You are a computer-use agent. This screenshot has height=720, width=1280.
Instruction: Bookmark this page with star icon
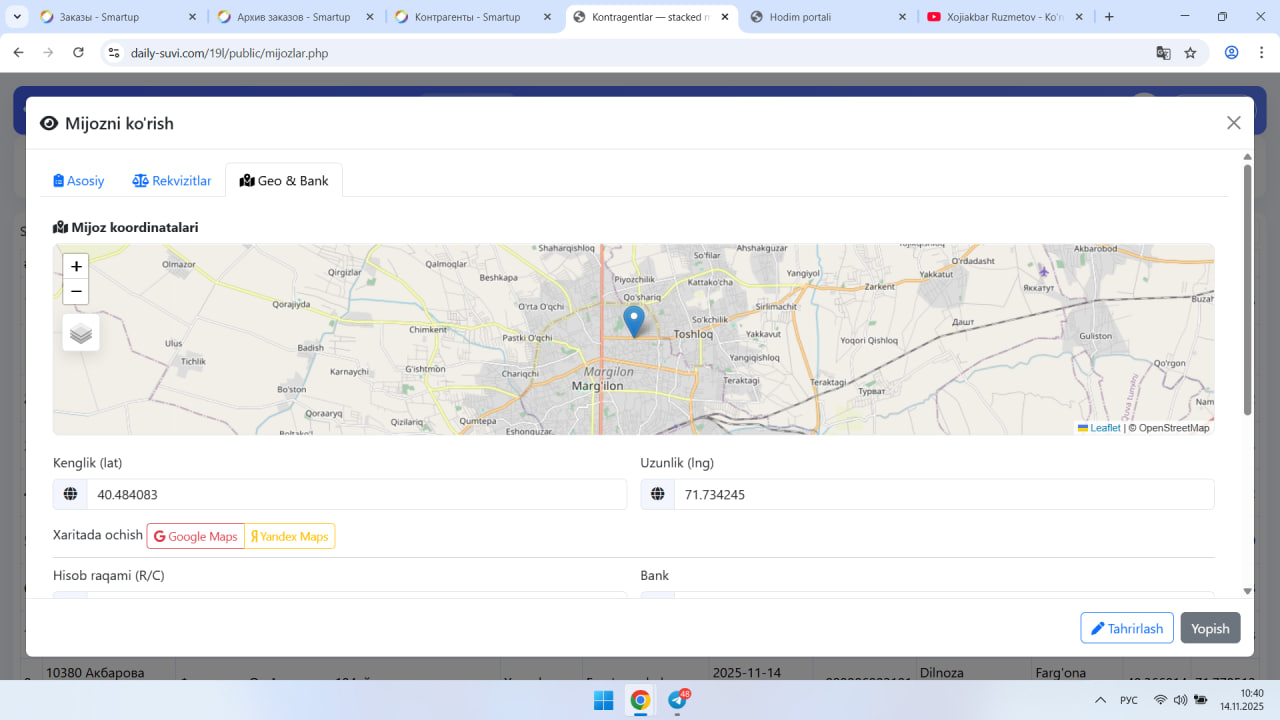(1190, 53)
